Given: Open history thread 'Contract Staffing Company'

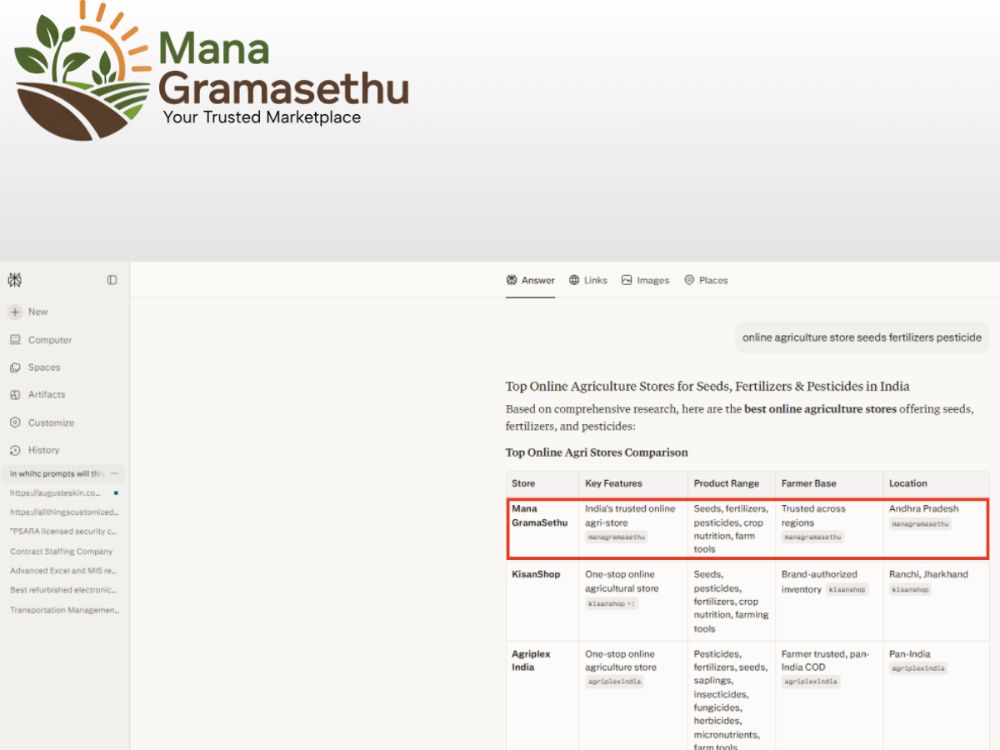Looking at the screenshot, I should (x=61, y=551).
